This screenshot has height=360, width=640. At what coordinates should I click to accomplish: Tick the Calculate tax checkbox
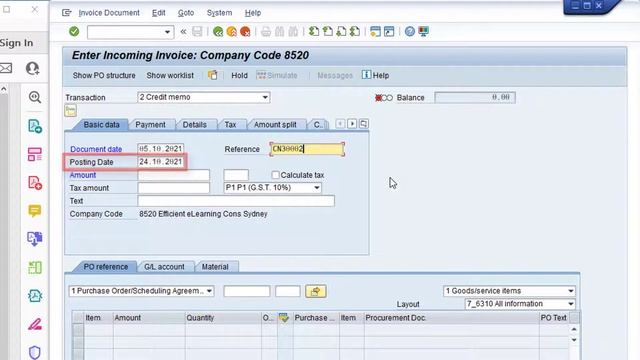tap(276, 175)
